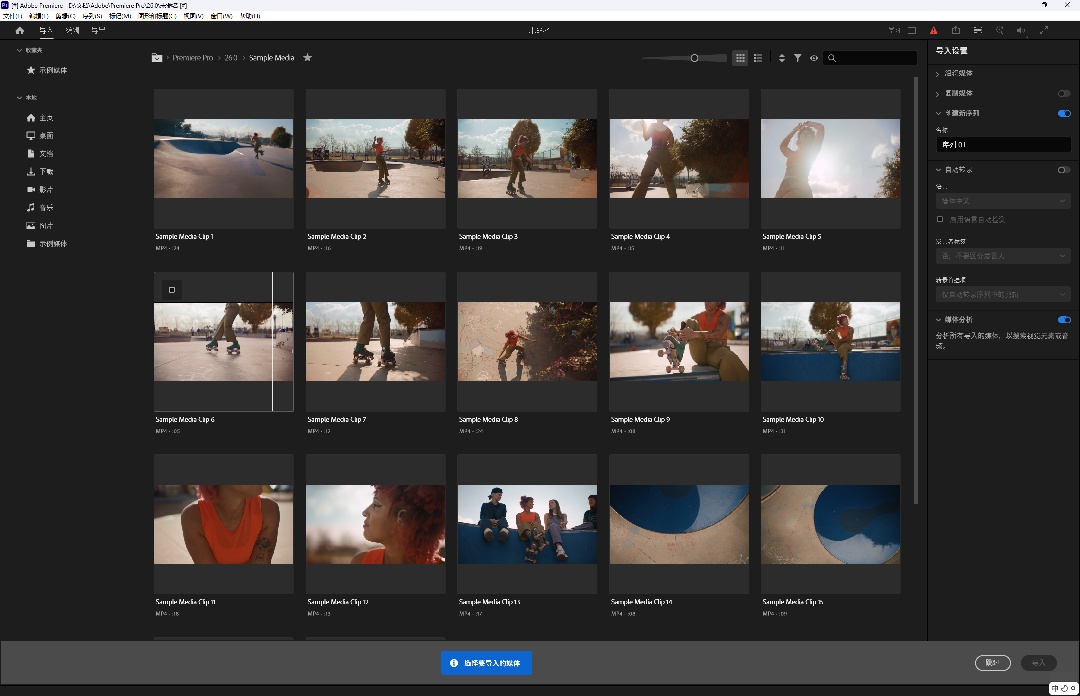Toggle the 复制媒体 copy media switch
Viewport: 1080px width, 696px height.
click(x=1064, y=93)
